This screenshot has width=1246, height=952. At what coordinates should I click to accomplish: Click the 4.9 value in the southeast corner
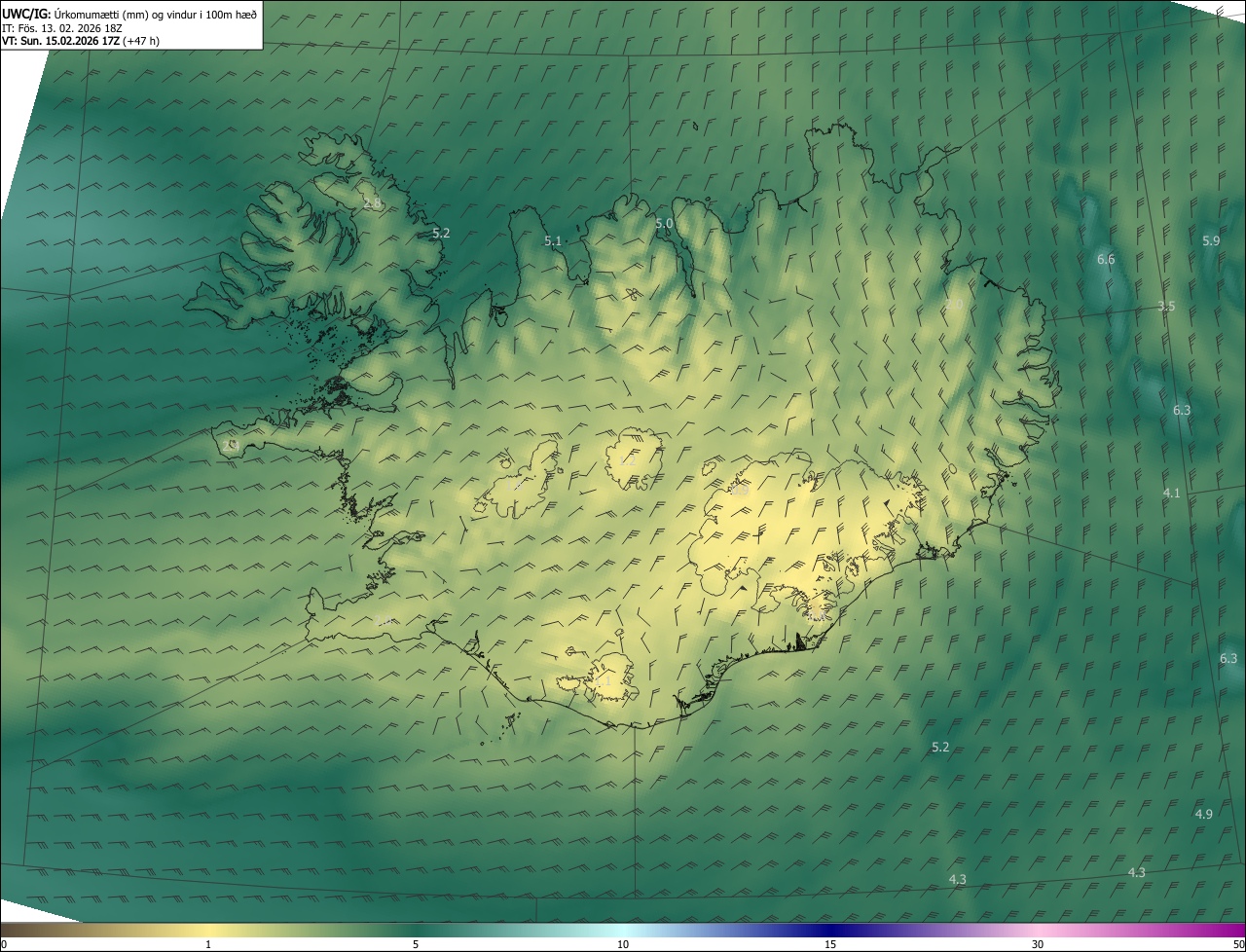click(1204, 813)
